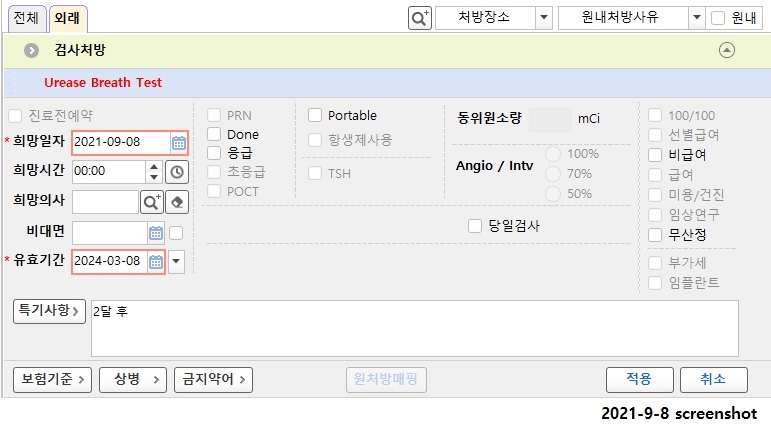Screen dimensions: 771x425
Task: Check the 응급 option
Action: (214, 153)
